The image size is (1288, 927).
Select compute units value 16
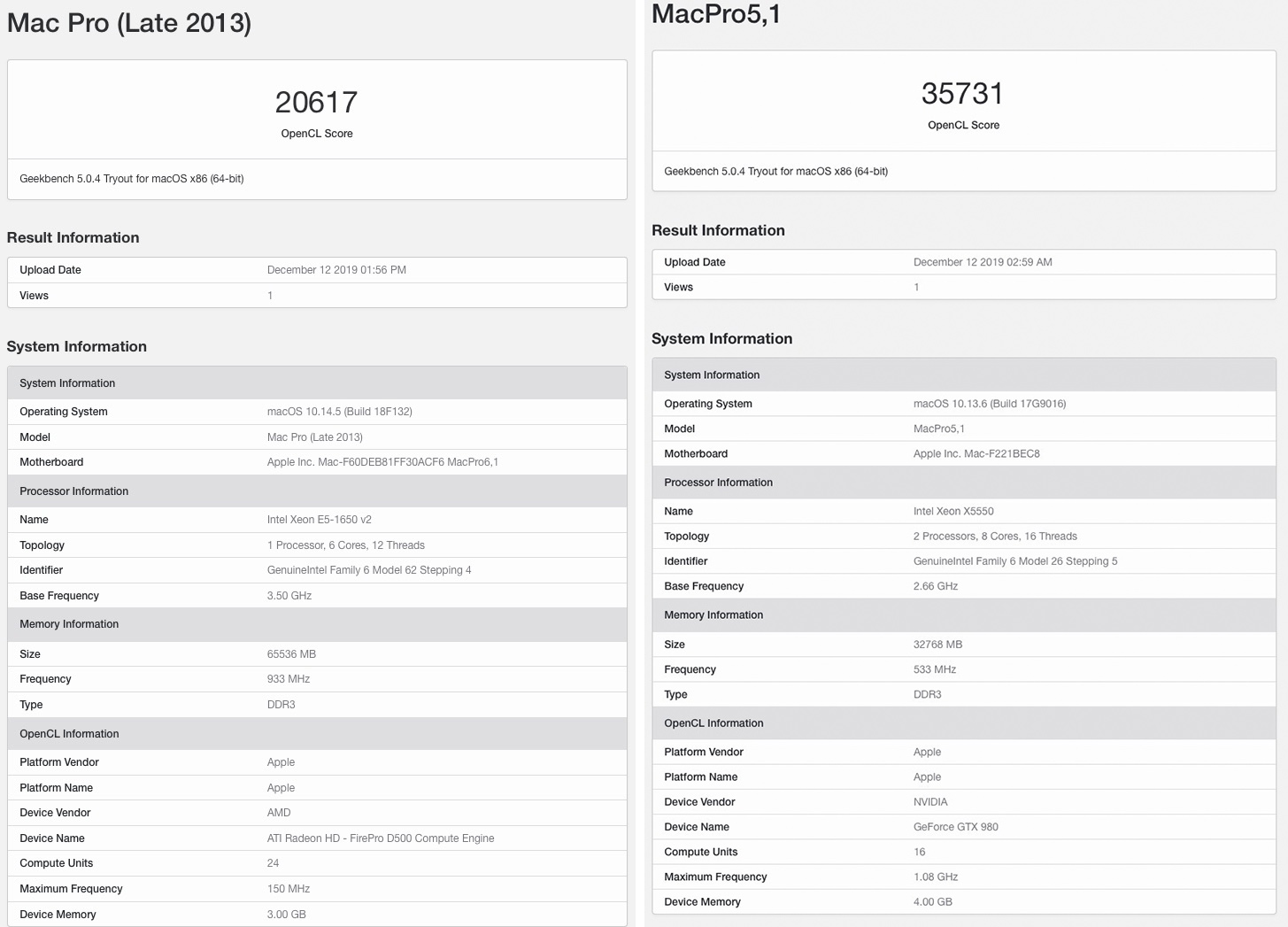point(920,852)
